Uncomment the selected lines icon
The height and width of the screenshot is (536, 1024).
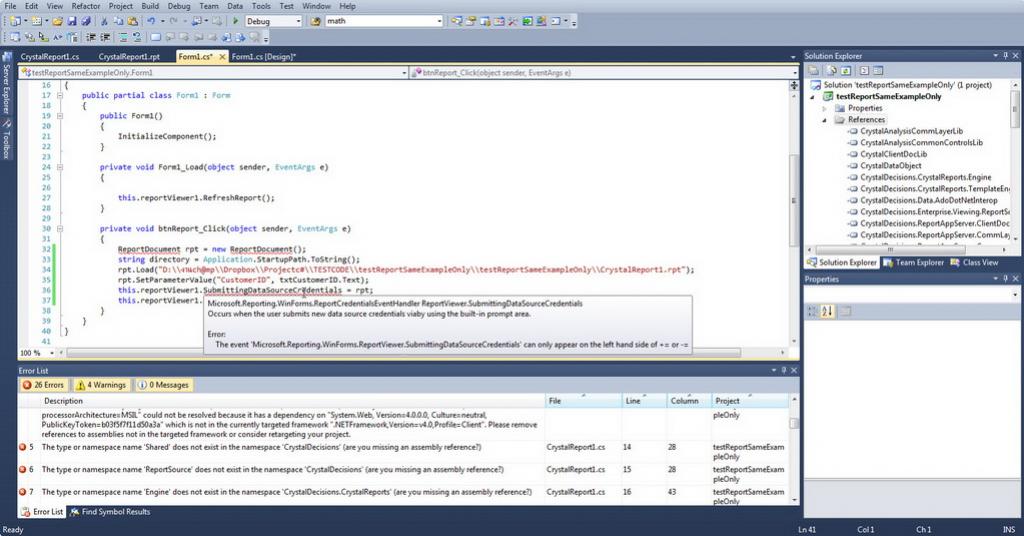[136, 37]
